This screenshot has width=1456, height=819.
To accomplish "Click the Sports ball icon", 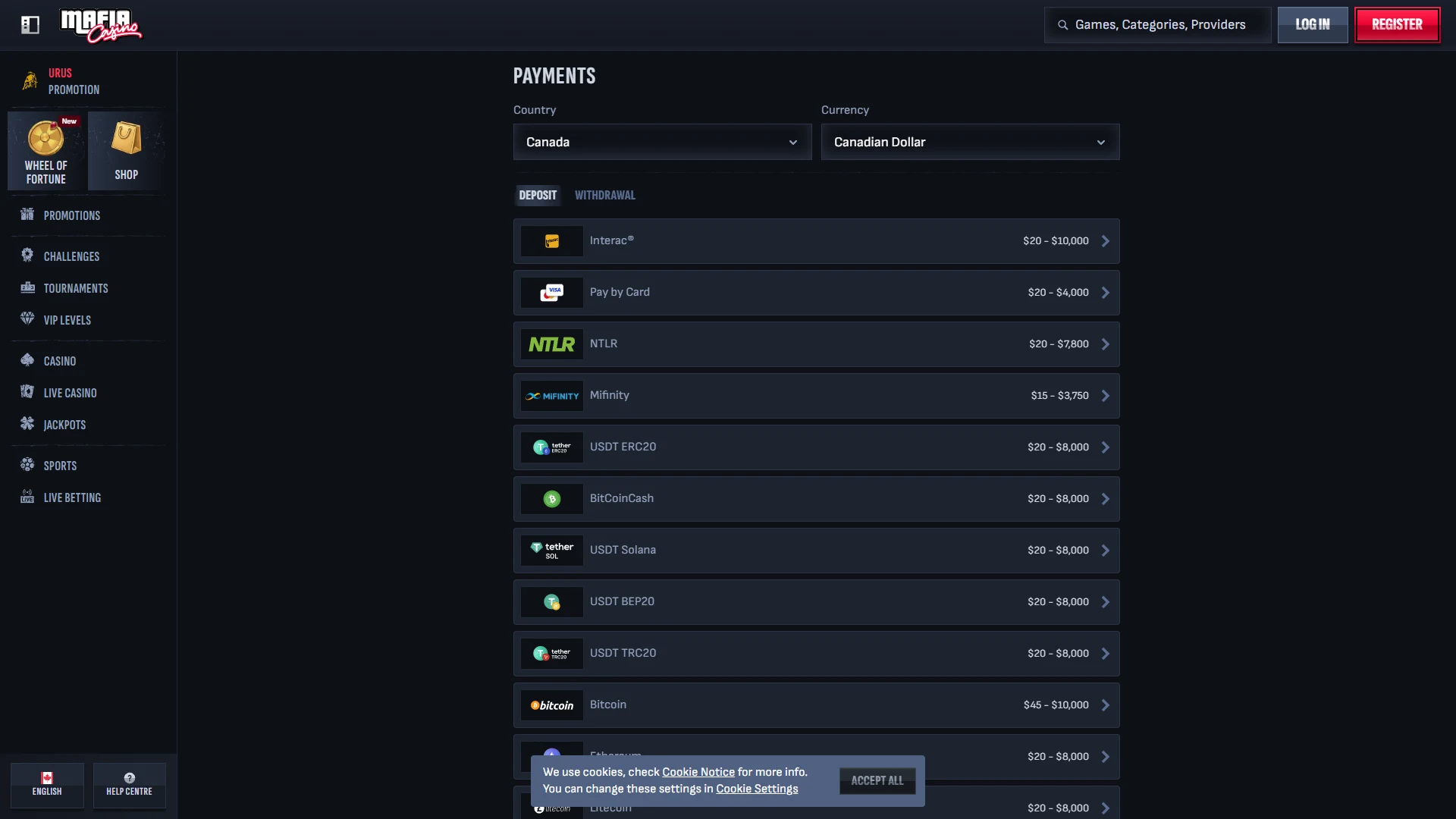I will coord(27,465).
